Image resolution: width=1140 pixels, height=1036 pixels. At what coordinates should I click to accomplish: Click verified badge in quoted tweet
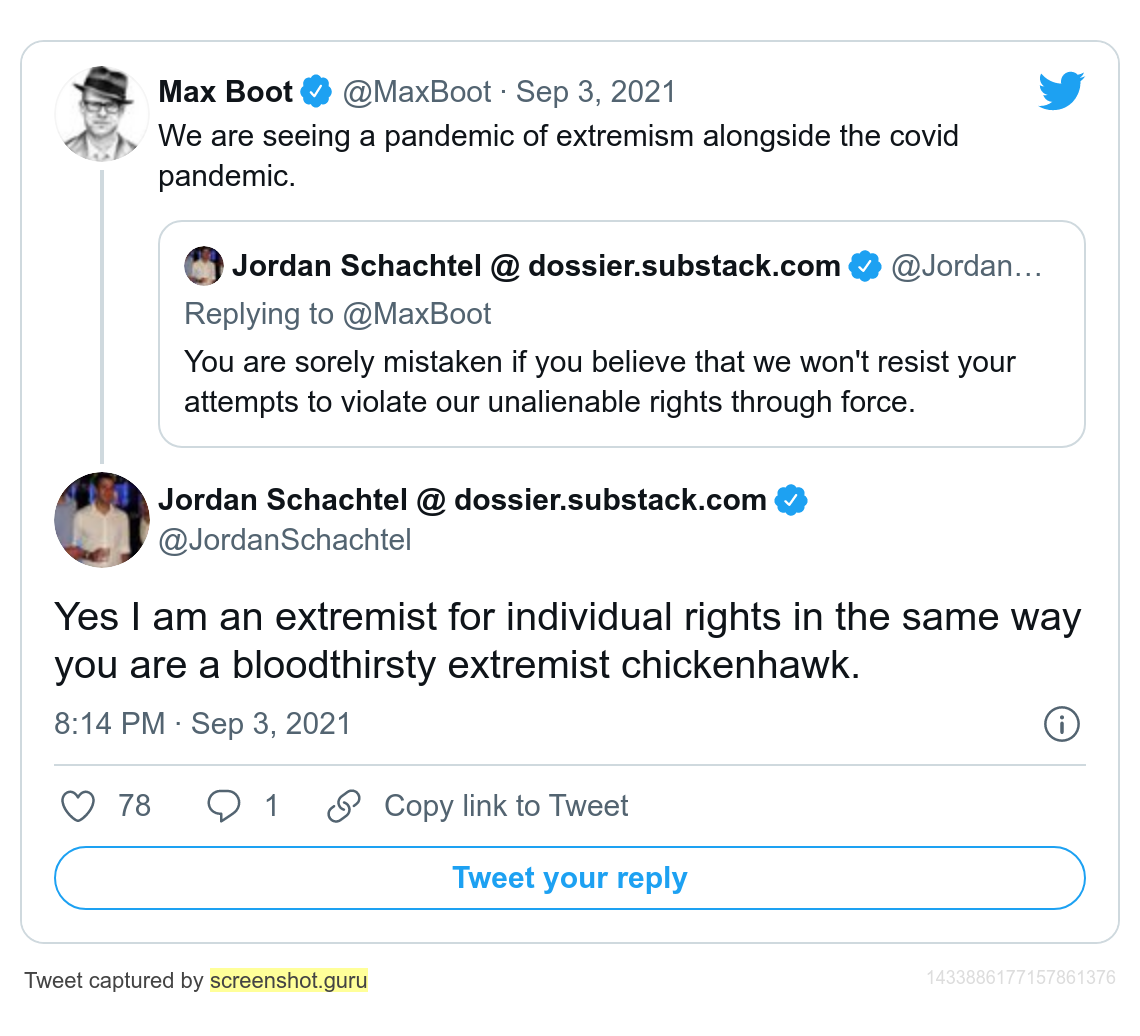click(x=864, y=267)
